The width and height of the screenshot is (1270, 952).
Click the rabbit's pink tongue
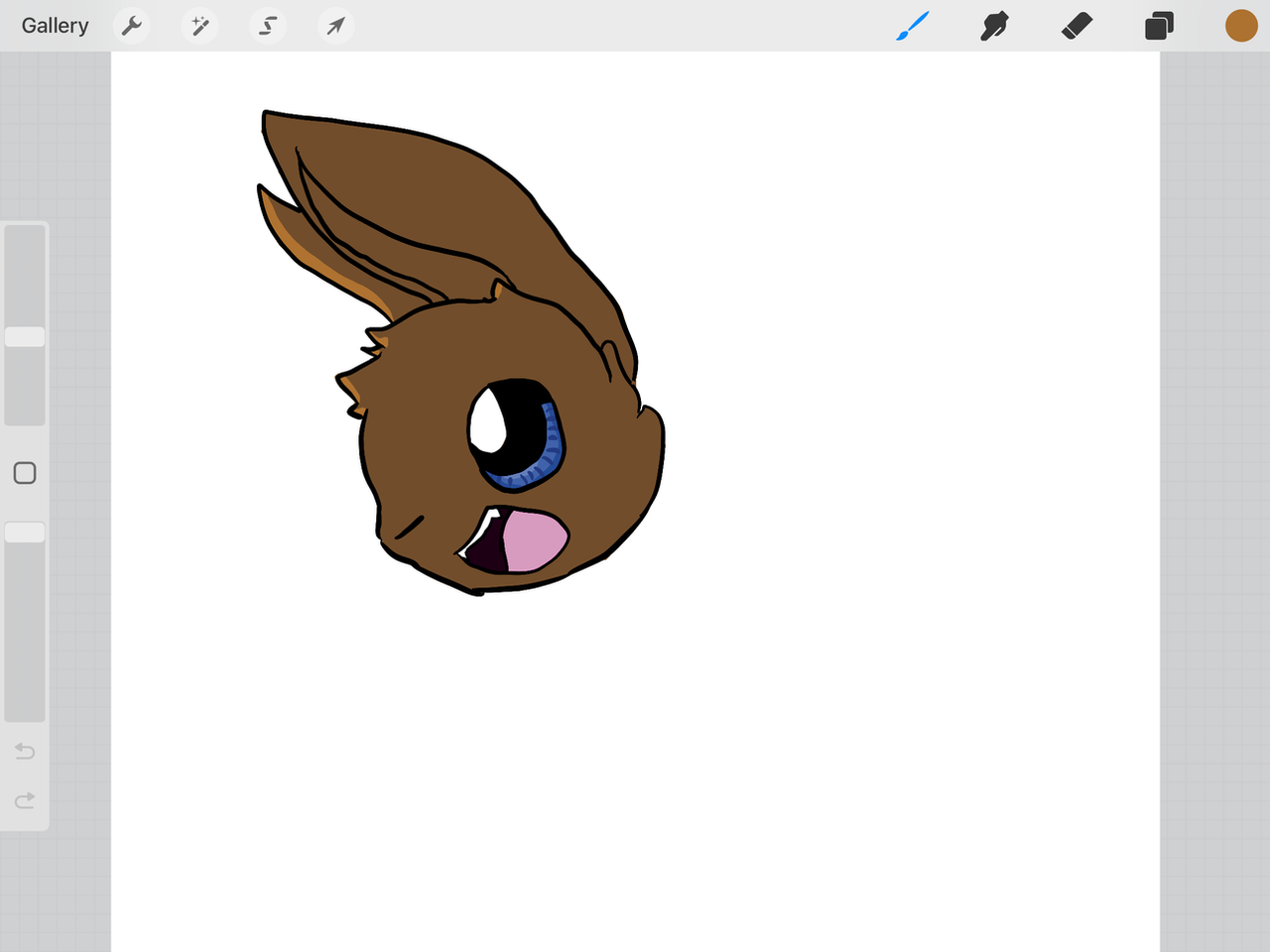(x=534, y=540)
